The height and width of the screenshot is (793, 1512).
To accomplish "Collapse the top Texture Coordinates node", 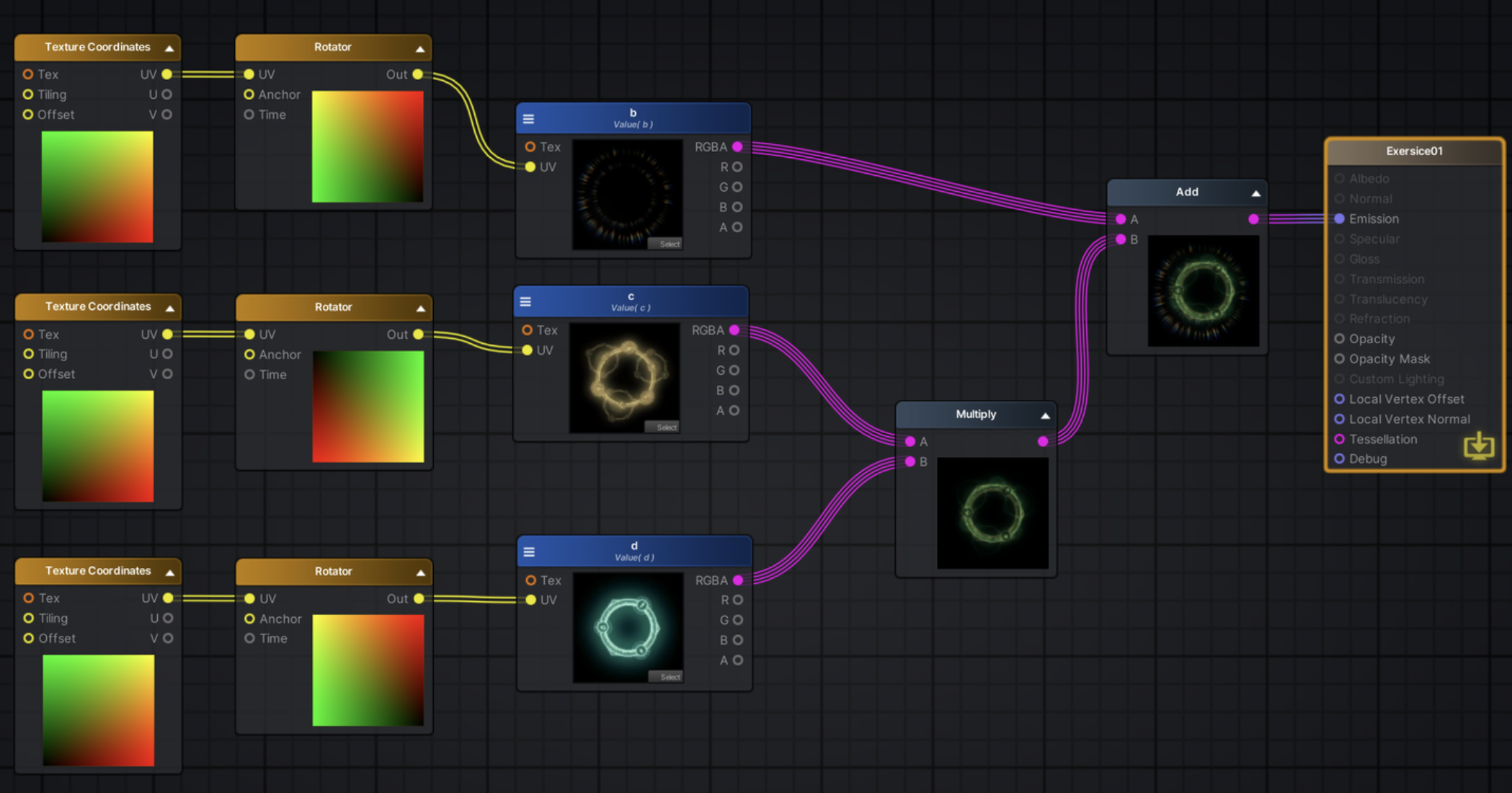I will tap(169, 48).
